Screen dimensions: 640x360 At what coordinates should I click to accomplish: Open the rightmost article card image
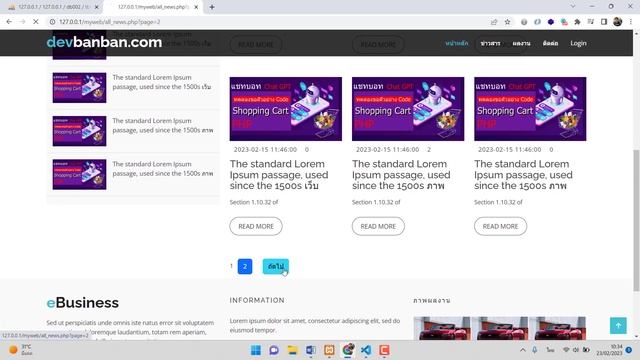[530, 109]
